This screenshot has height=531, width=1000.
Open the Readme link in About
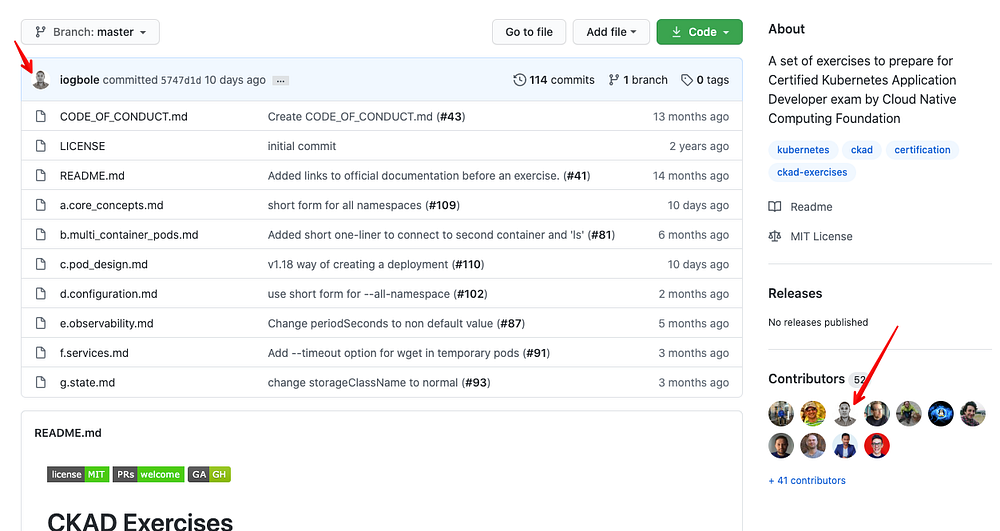point(811,207)
